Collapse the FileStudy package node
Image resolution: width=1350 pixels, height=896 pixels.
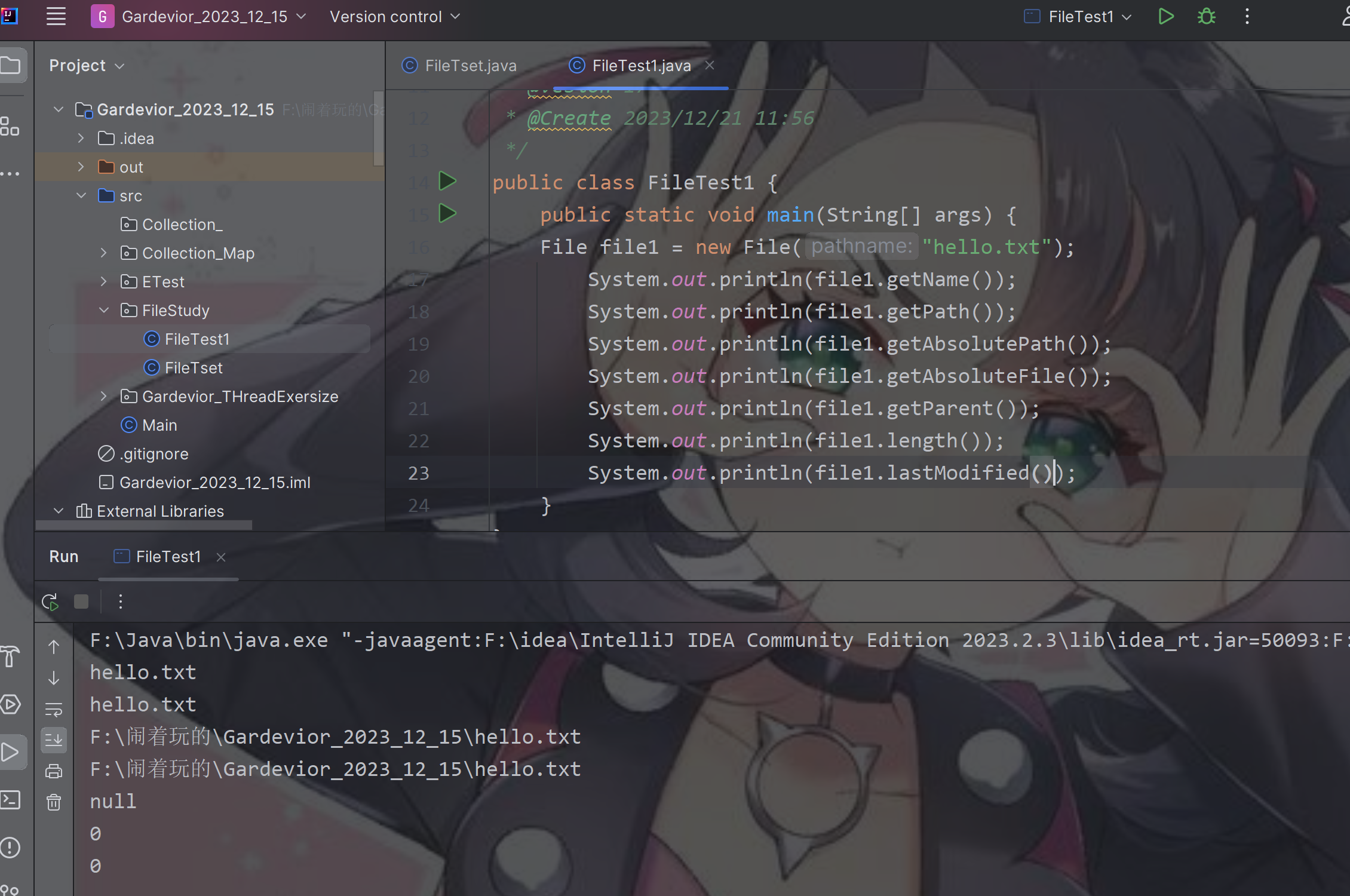104,311
